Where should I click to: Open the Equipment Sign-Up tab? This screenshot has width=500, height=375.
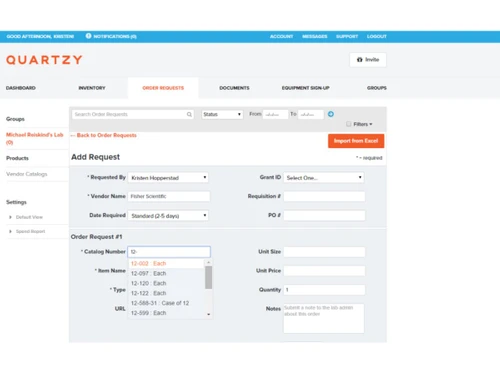[x=306, y=88]
